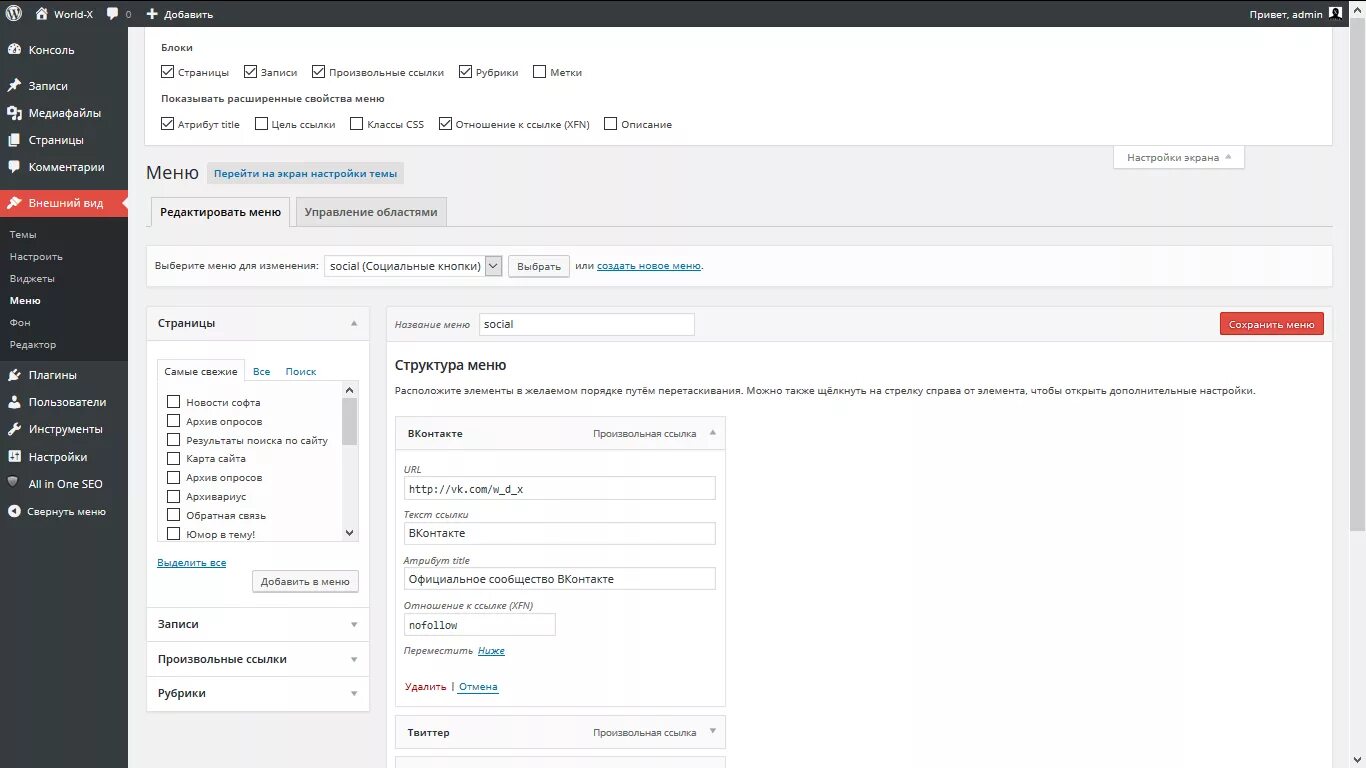This screenshot has width=1366, height=768.
Task: Open the Записи pin icon in the sidebar
Action: (x=14, y=86)
